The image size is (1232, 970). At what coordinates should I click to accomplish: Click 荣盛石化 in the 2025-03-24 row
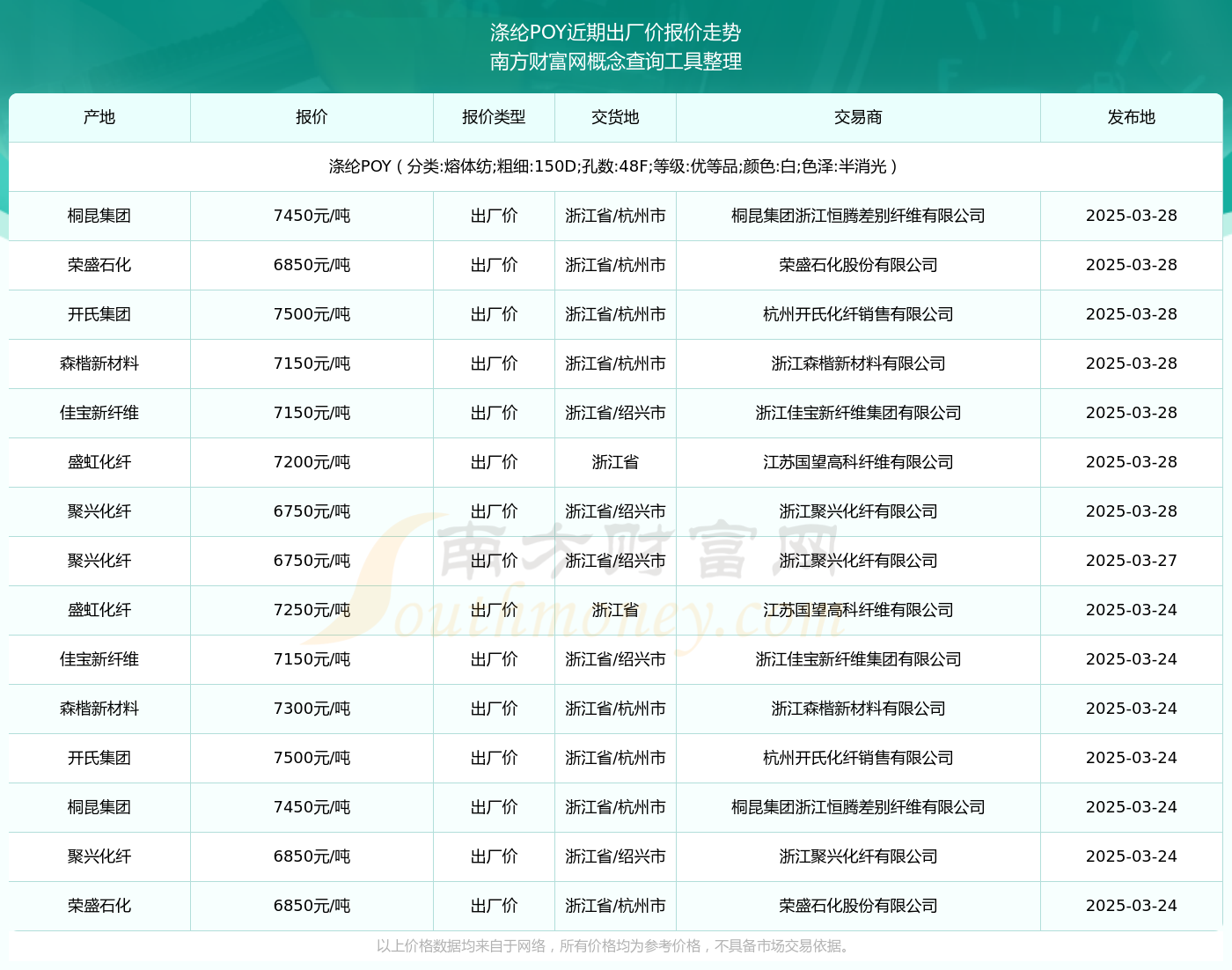99,906
